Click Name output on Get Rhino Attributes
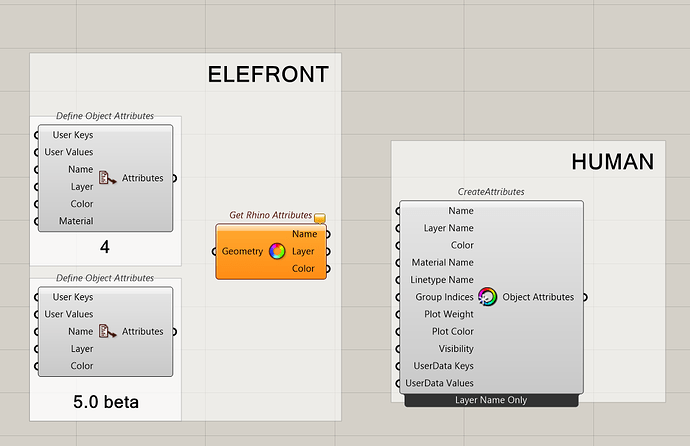Viewport: 690px width, 446px height. [x=305, y=234]
